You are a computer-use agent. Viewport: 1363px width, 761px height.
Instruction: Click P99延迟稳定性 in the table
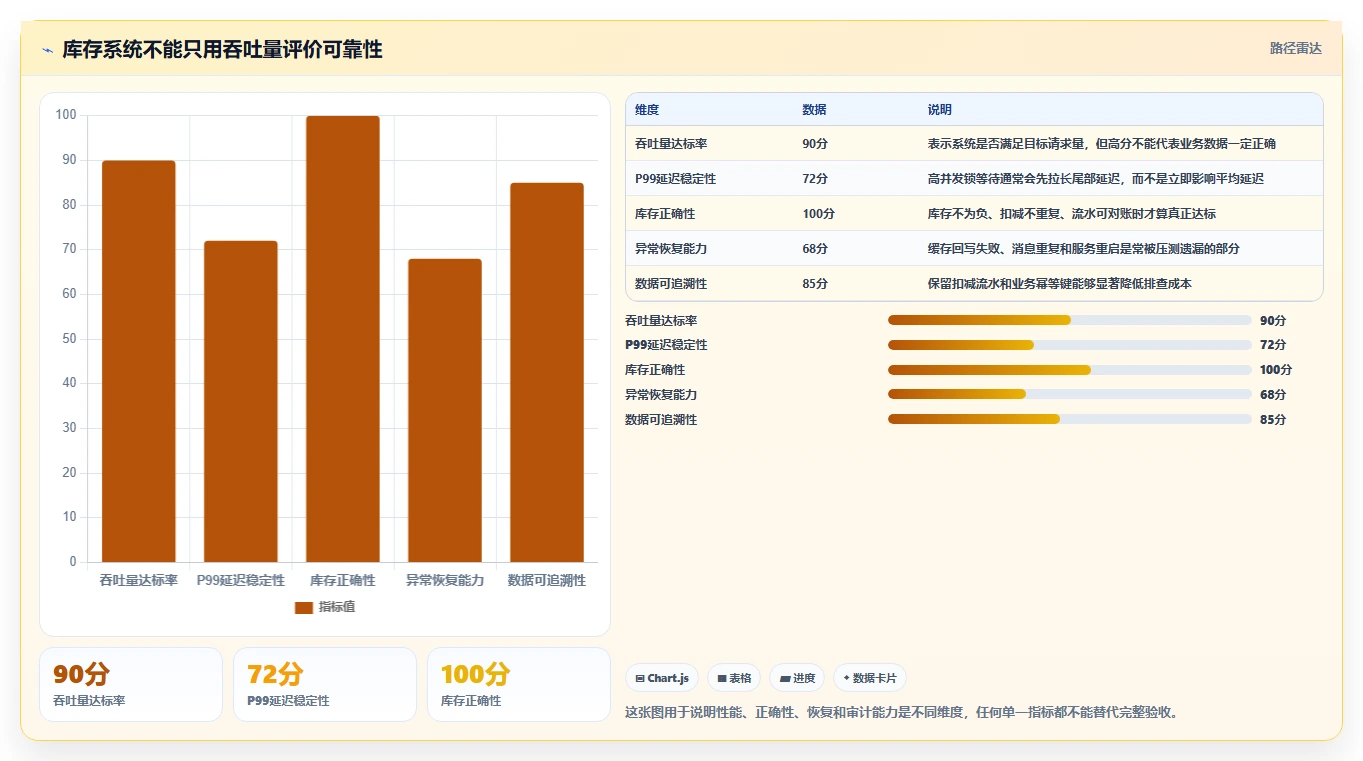675,179
